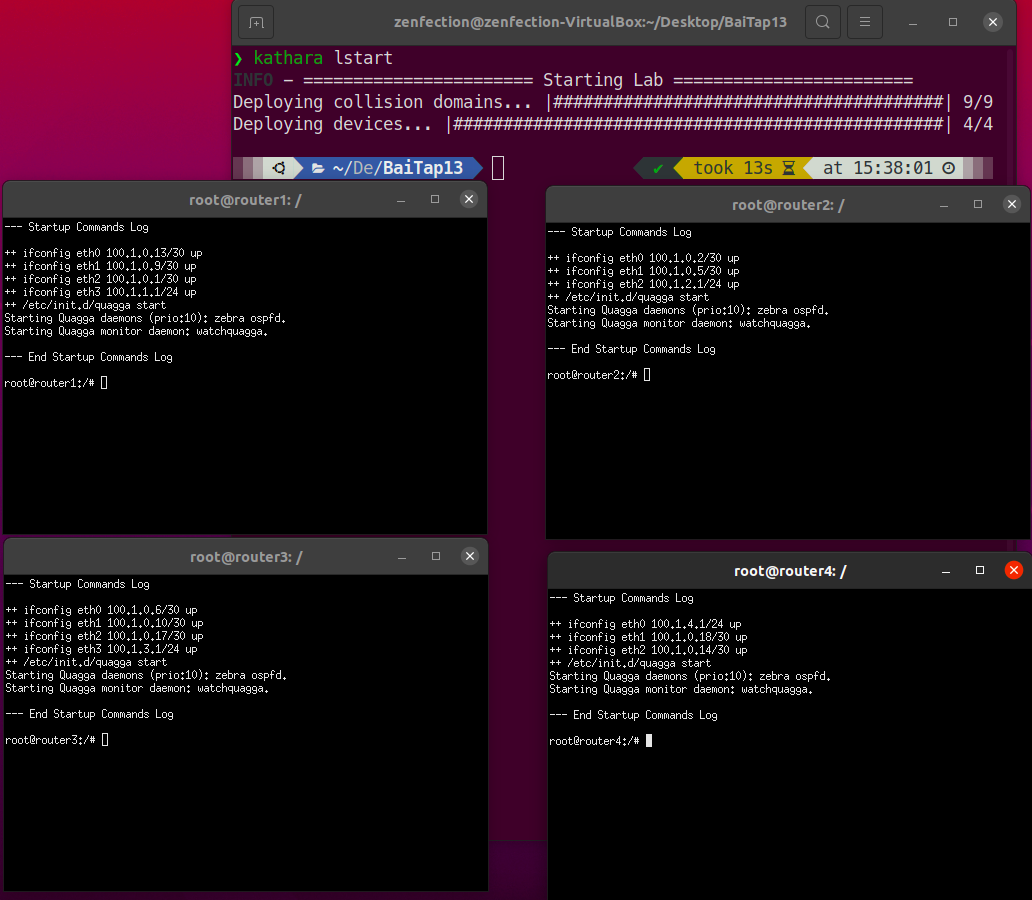1032x900 pixels.
Task: Click router4 'ifconfig eth2 100.1.0.14/30 up' line
Action: (649, 650)
